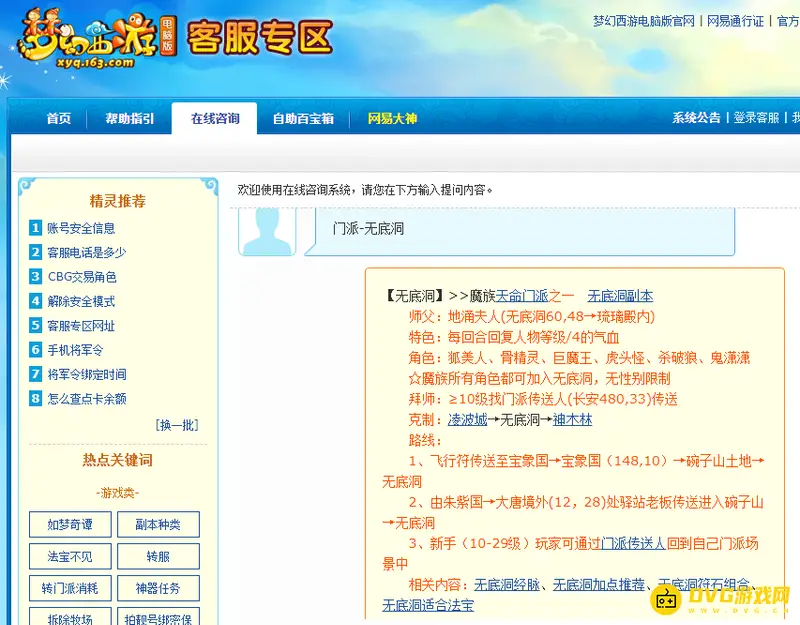Click number 5 icon beside 客服专区网址
The height and width of the screenshot is (625, 800).
[35, 325]
